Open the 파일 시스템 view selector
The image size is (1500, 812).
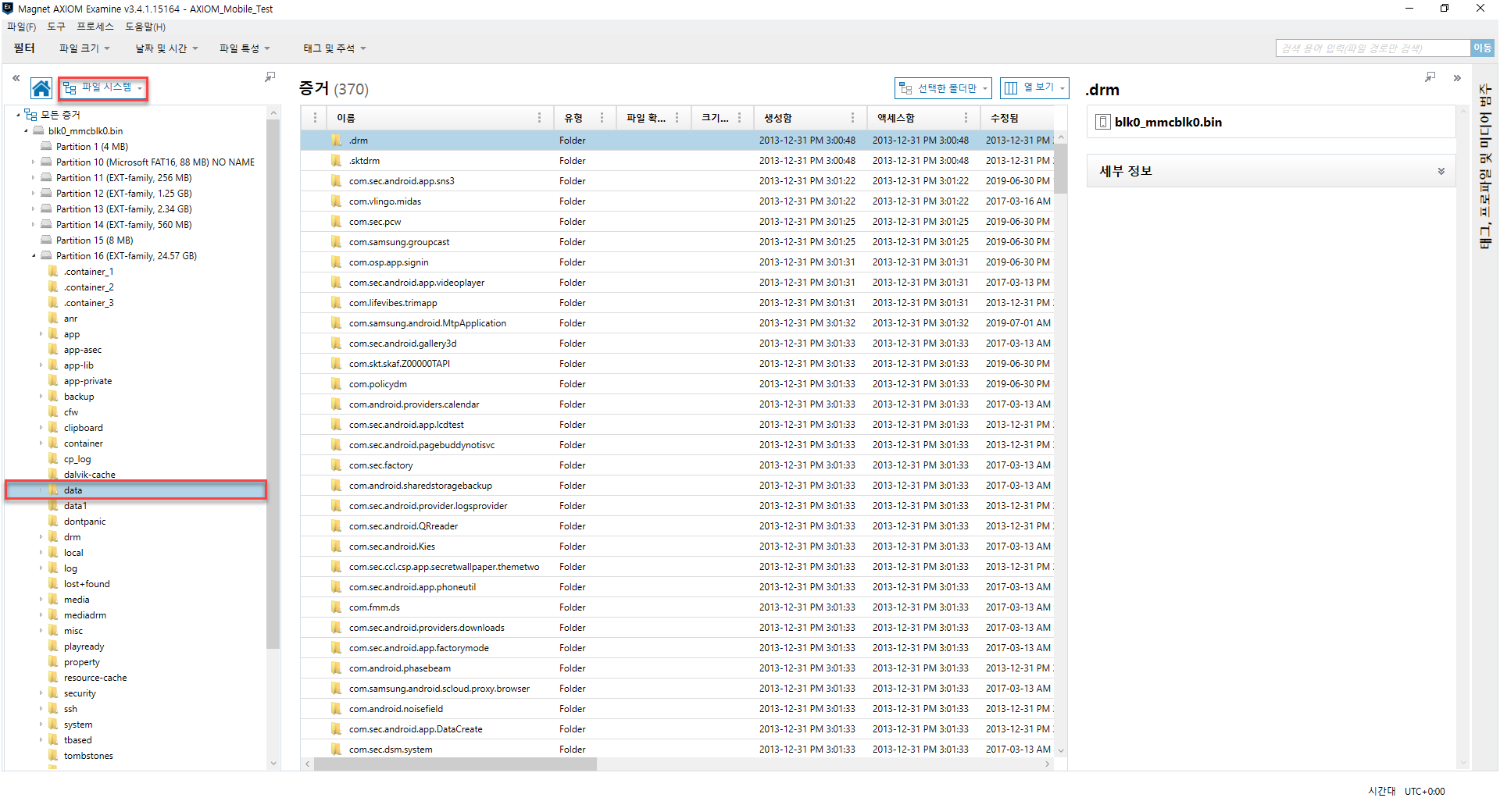click(103, 87)
